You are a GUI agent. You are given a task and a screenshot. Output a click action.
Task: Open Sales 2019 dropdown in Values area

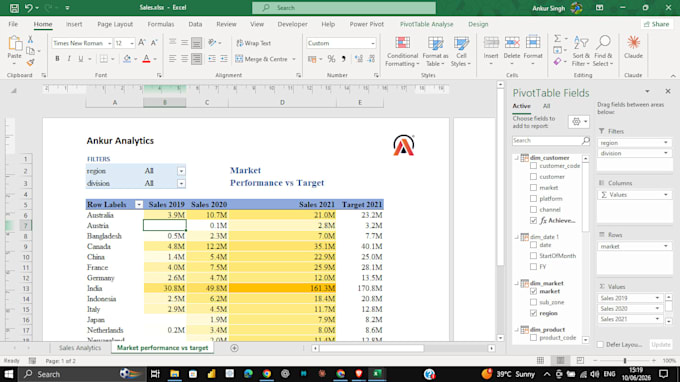[657, 298]
